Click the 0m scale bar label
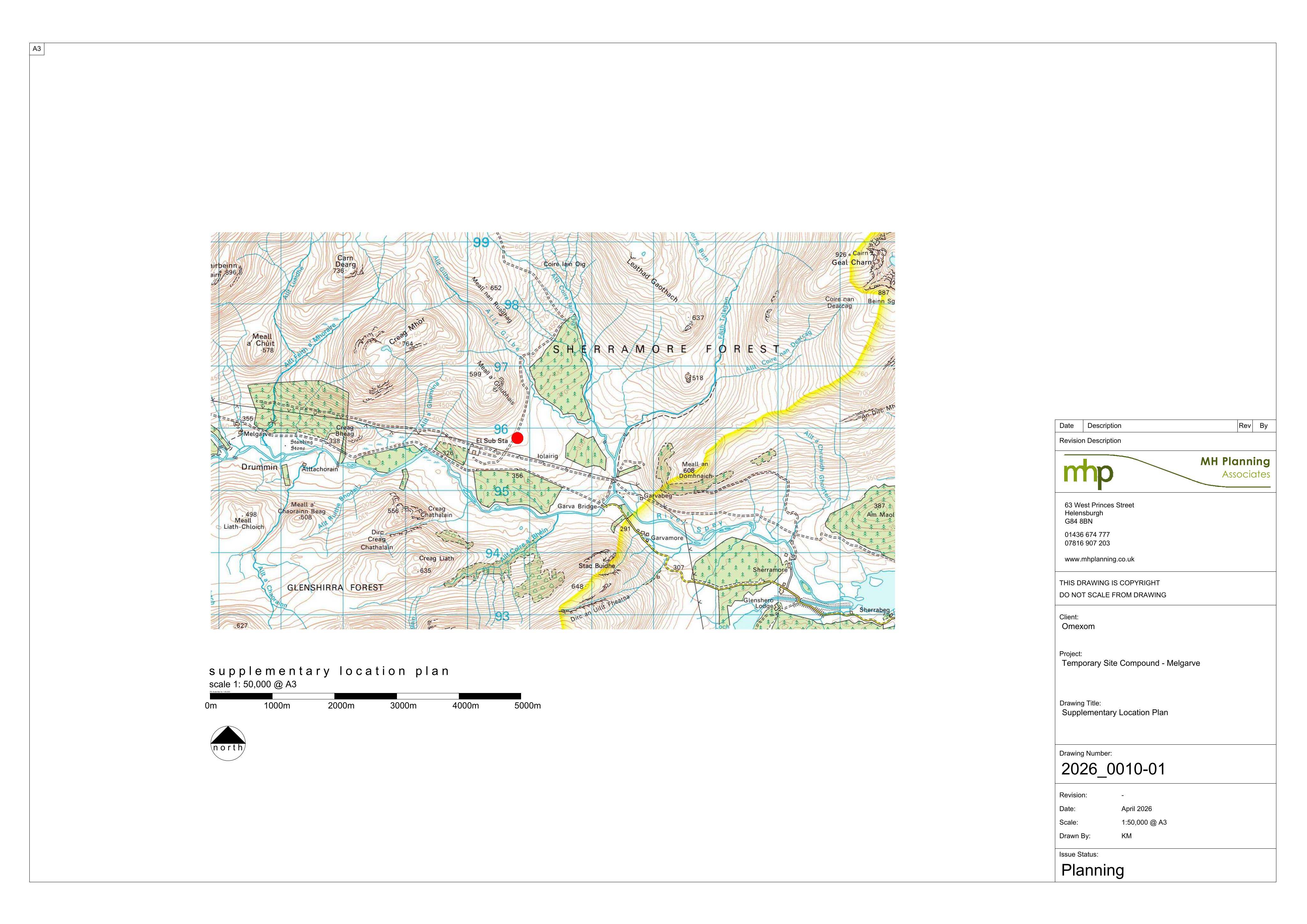The width and height of the screenshot is (1307, 924). pos(211,706)
